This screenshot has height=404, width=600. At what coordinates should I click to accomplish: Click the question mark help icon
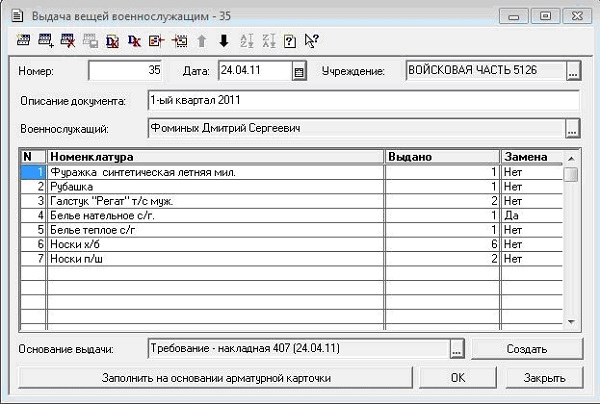[289, 41]
